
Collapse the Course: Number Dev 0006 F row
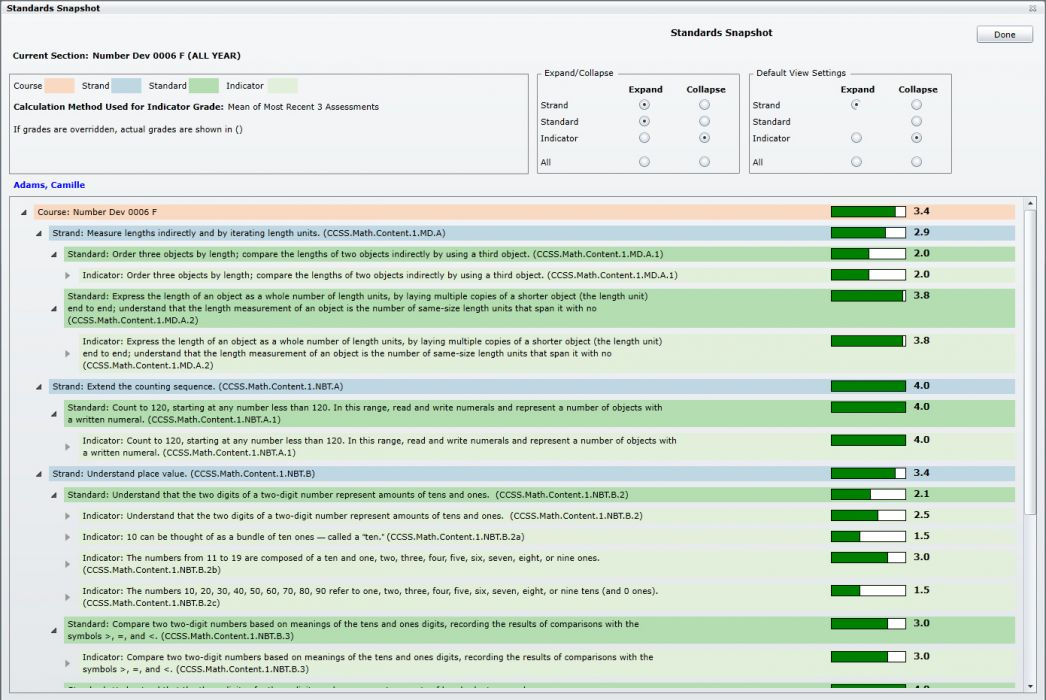(x=24, y=212)
